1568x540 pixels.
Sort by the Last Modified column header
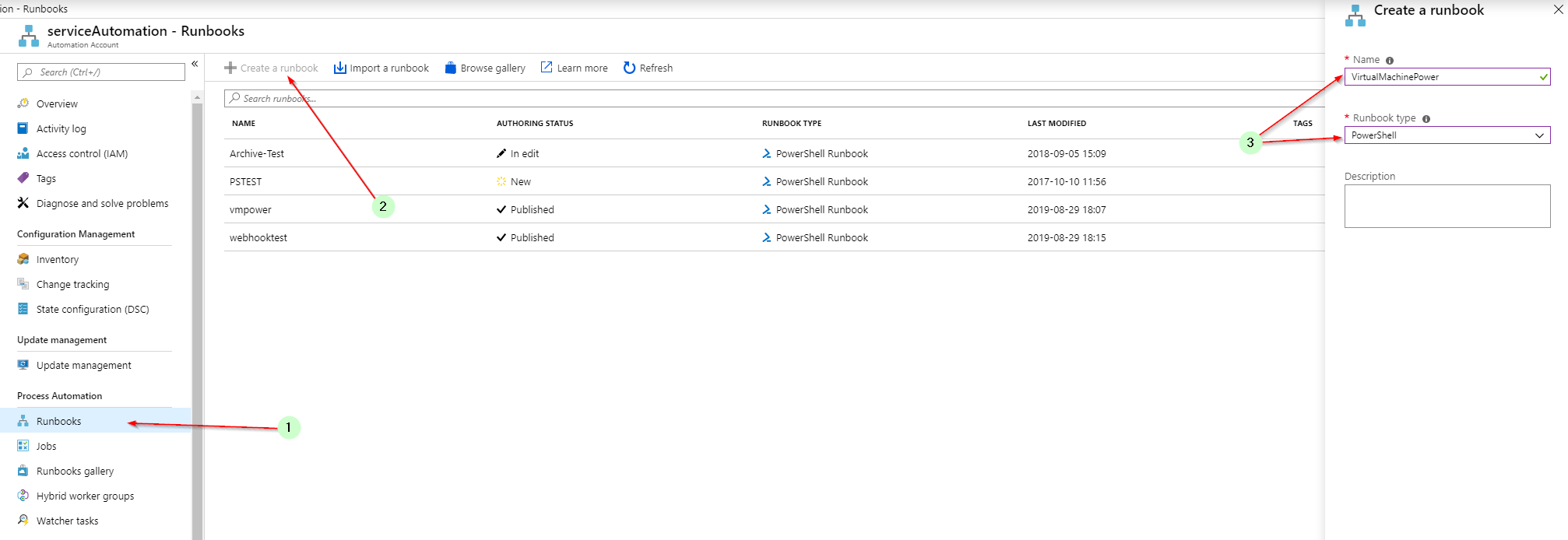[x=1056, y=124]
